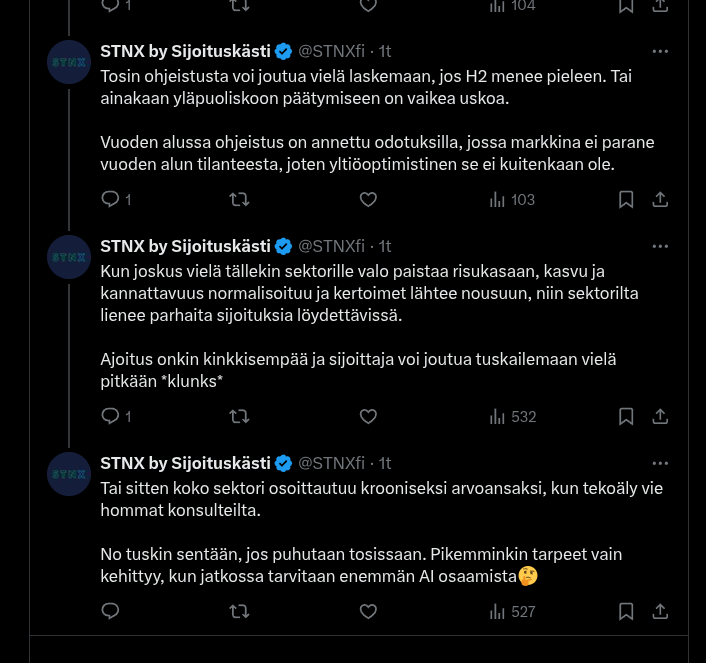View analytics showing 532 views
The height and width of the screenshot is (663, 706).
click(x=513, y=416)
